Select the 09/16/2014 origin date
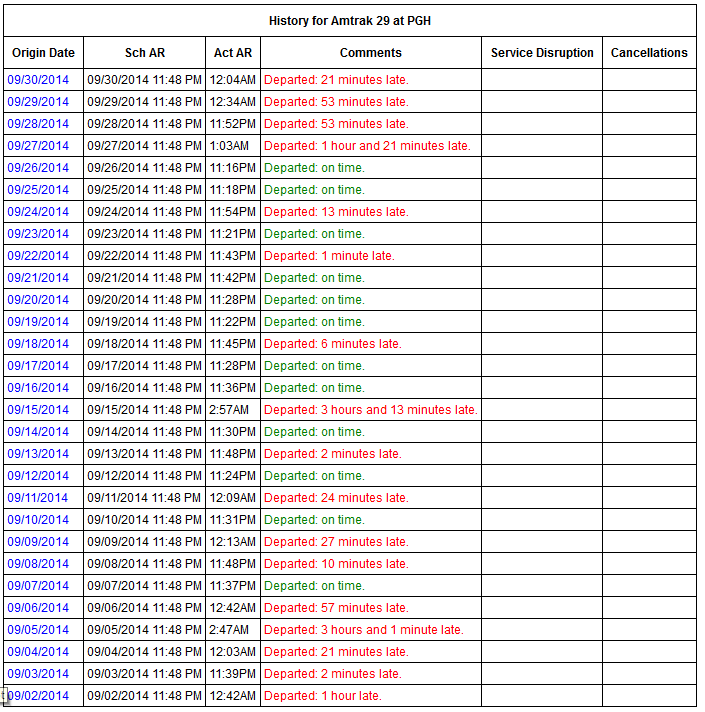 coord(38,388)
